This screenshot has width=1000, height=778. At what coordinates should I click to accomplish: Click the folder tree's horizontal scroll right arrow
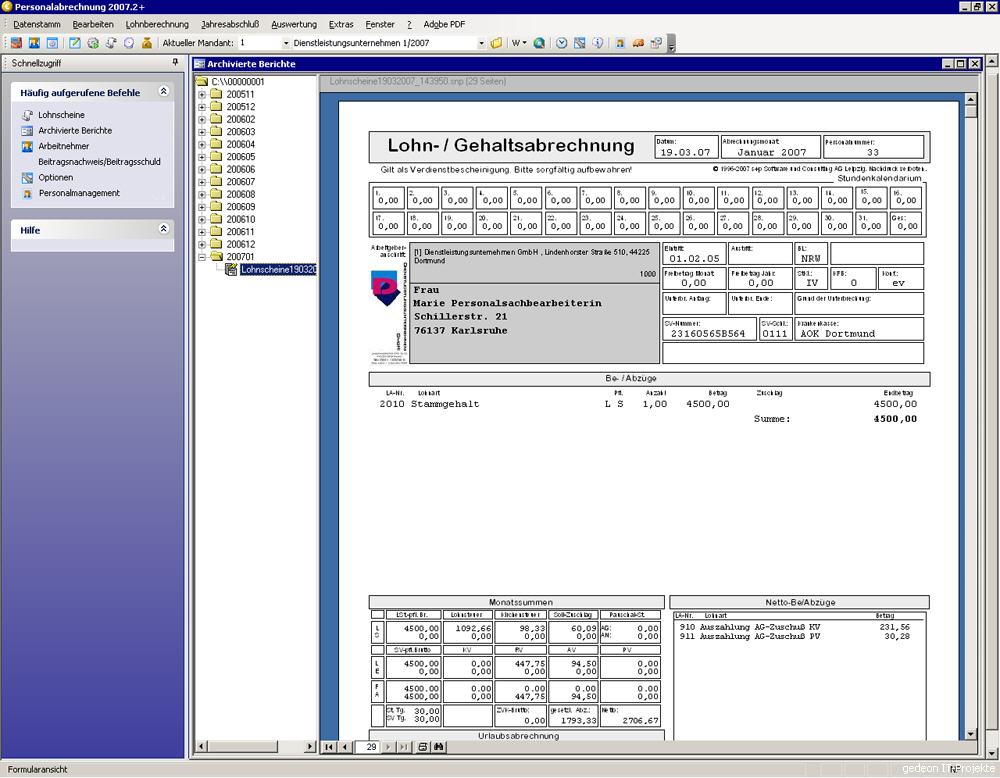[x=311, y=746]
